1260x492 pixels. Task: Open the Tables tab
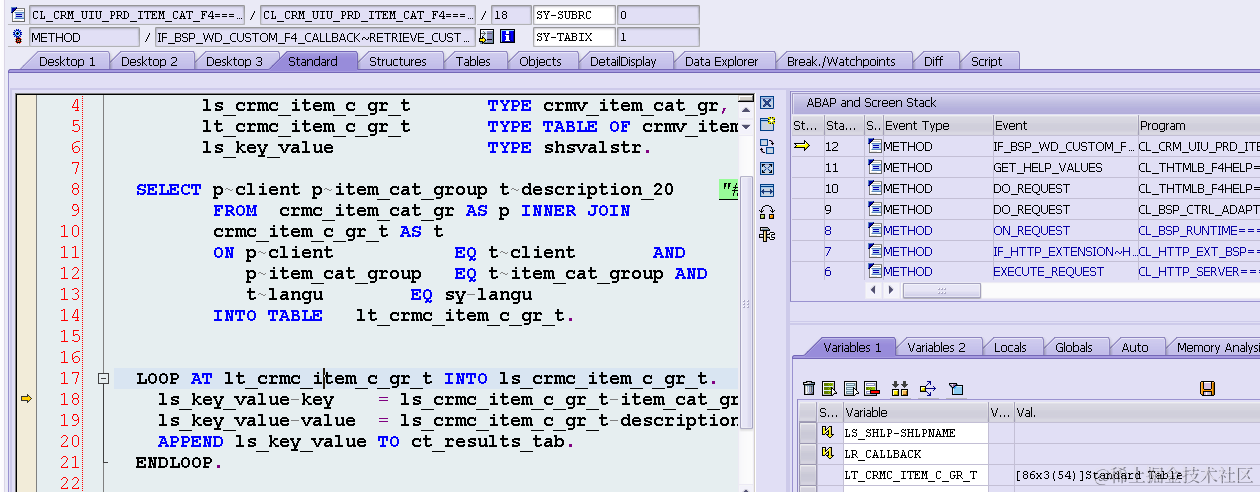pos(473,61)
